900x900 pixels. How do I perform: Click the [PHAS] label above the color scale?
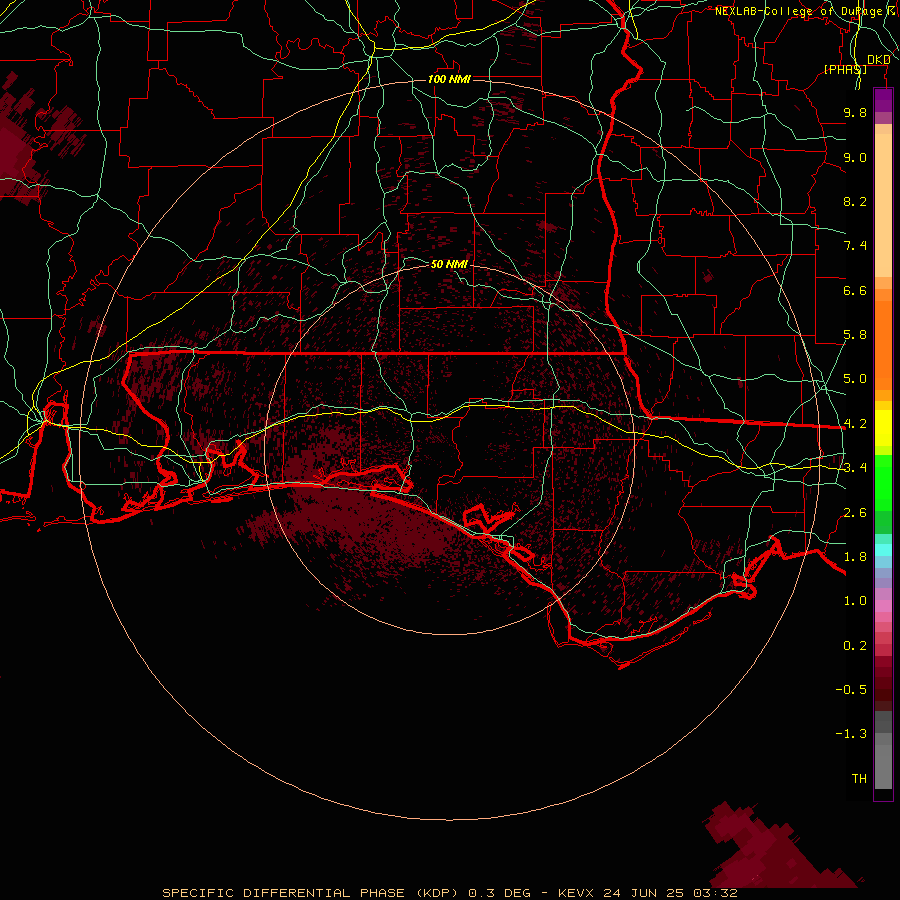tap(845, 69)
